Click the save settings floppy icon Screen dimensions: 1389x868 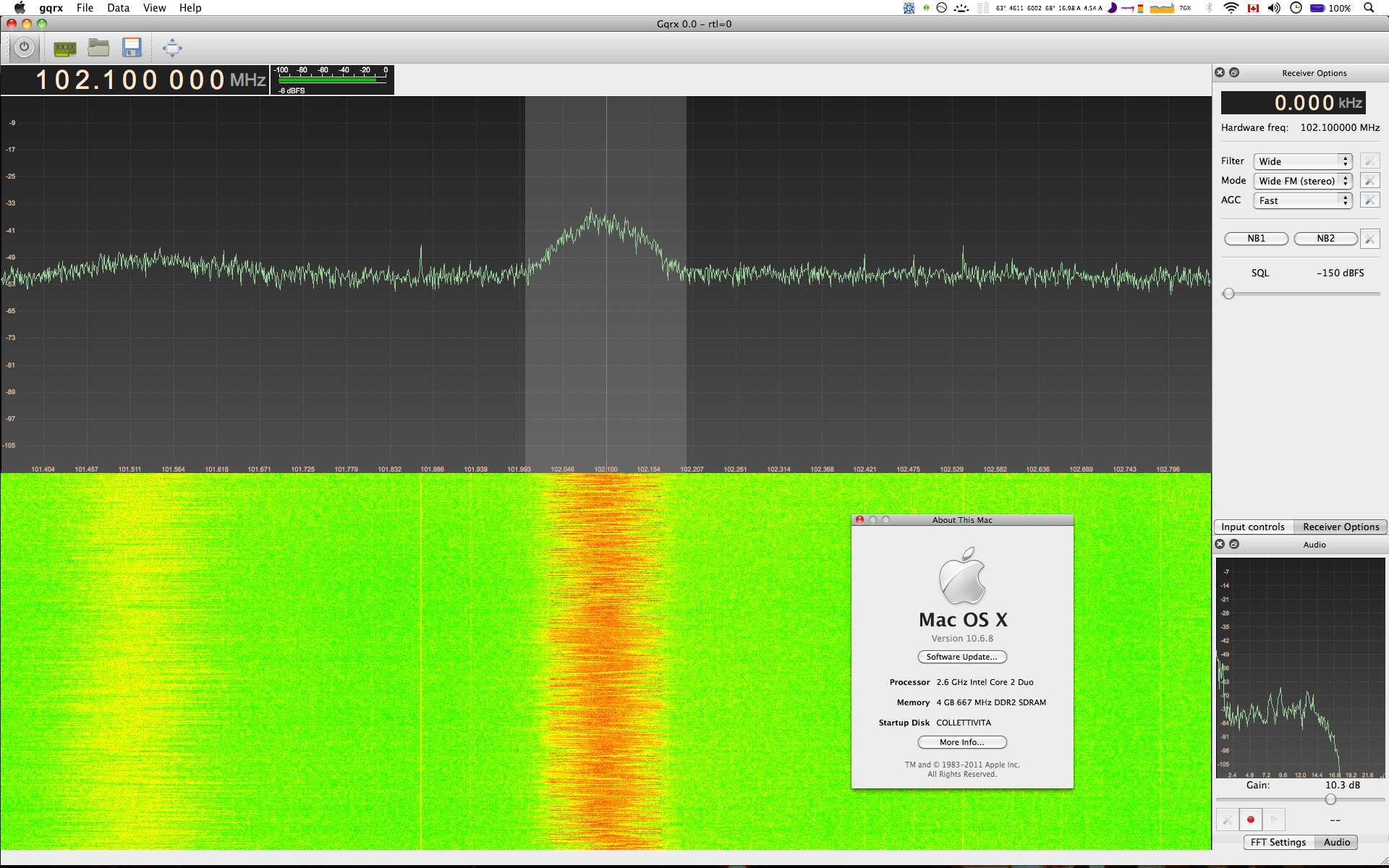(x=132, y=48)
